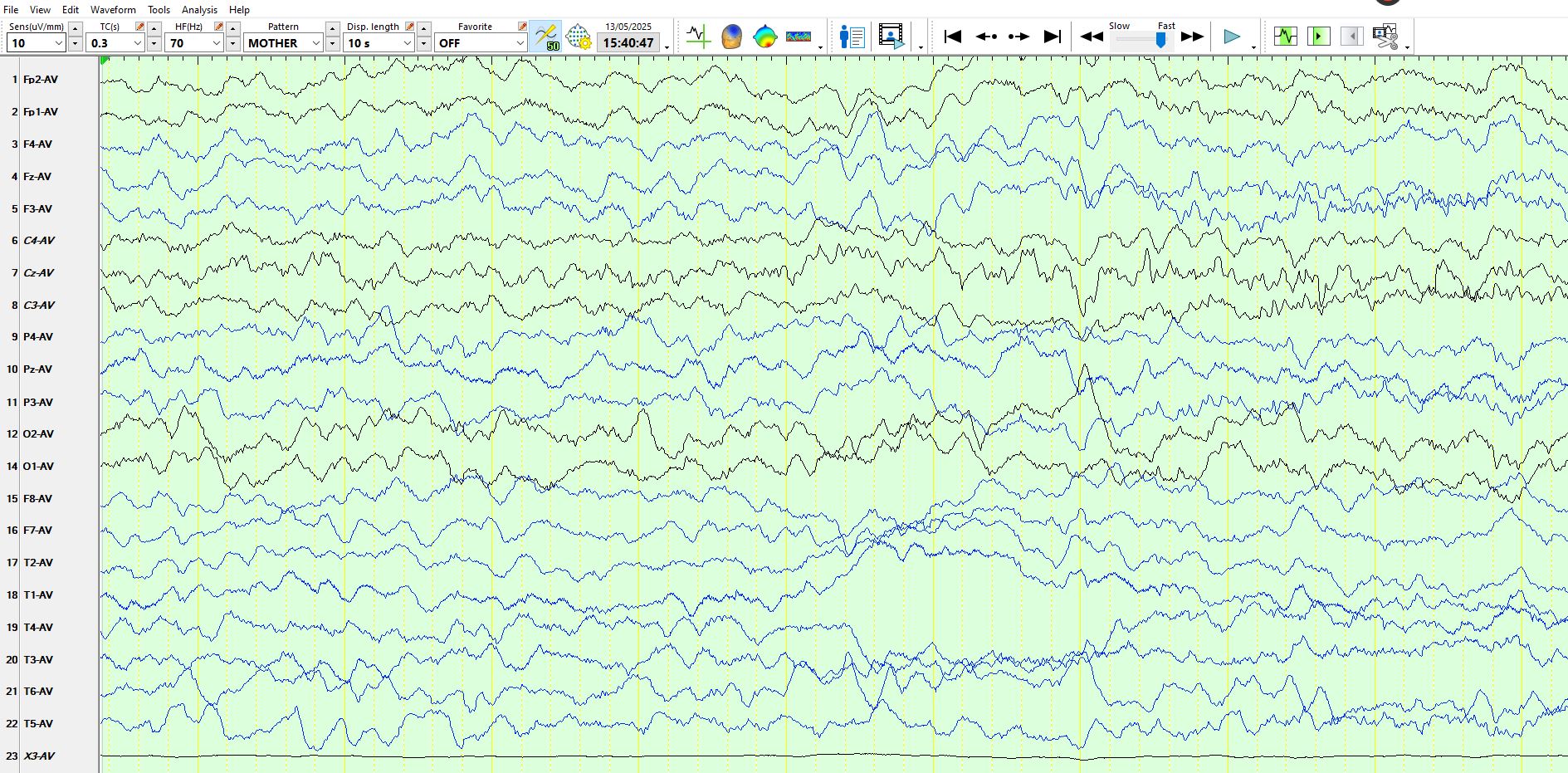This screenshot has height=773, width=1568.
Task: Click the grey page-back icon
Action: pyautogui.click(x=1352, y=37)
